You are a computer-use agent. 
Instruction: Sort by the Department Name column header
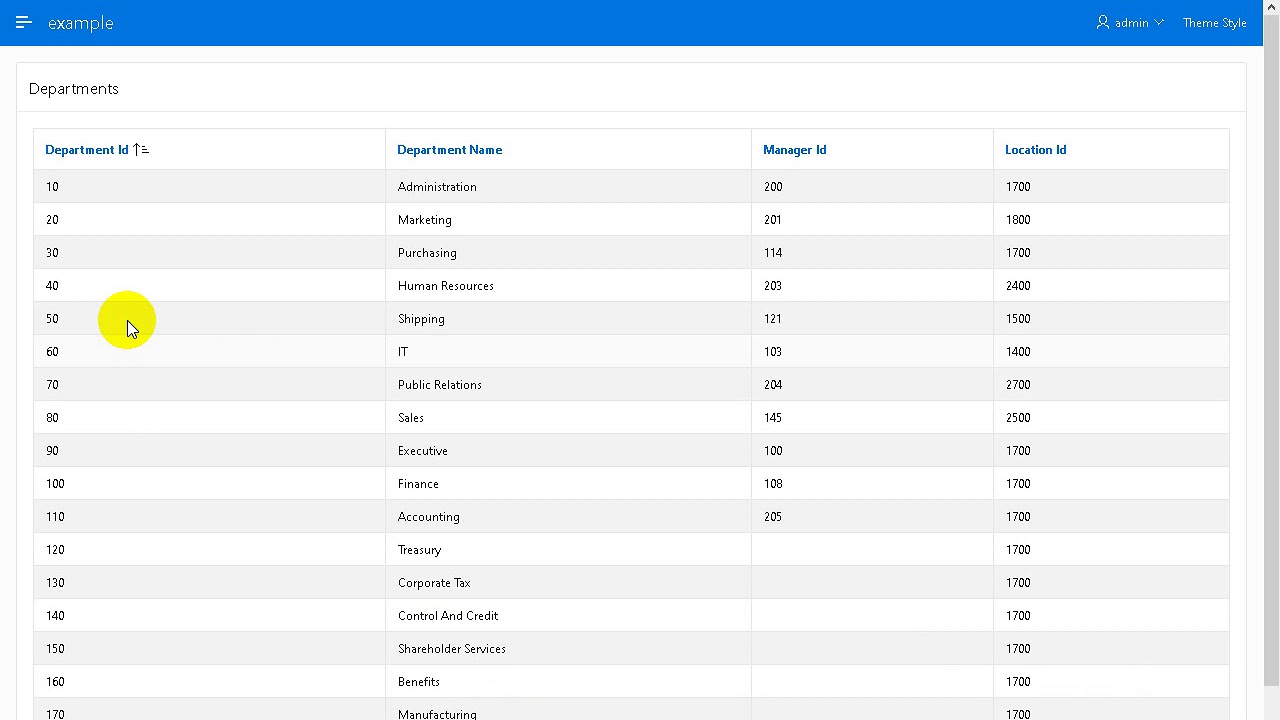[450, 150]
